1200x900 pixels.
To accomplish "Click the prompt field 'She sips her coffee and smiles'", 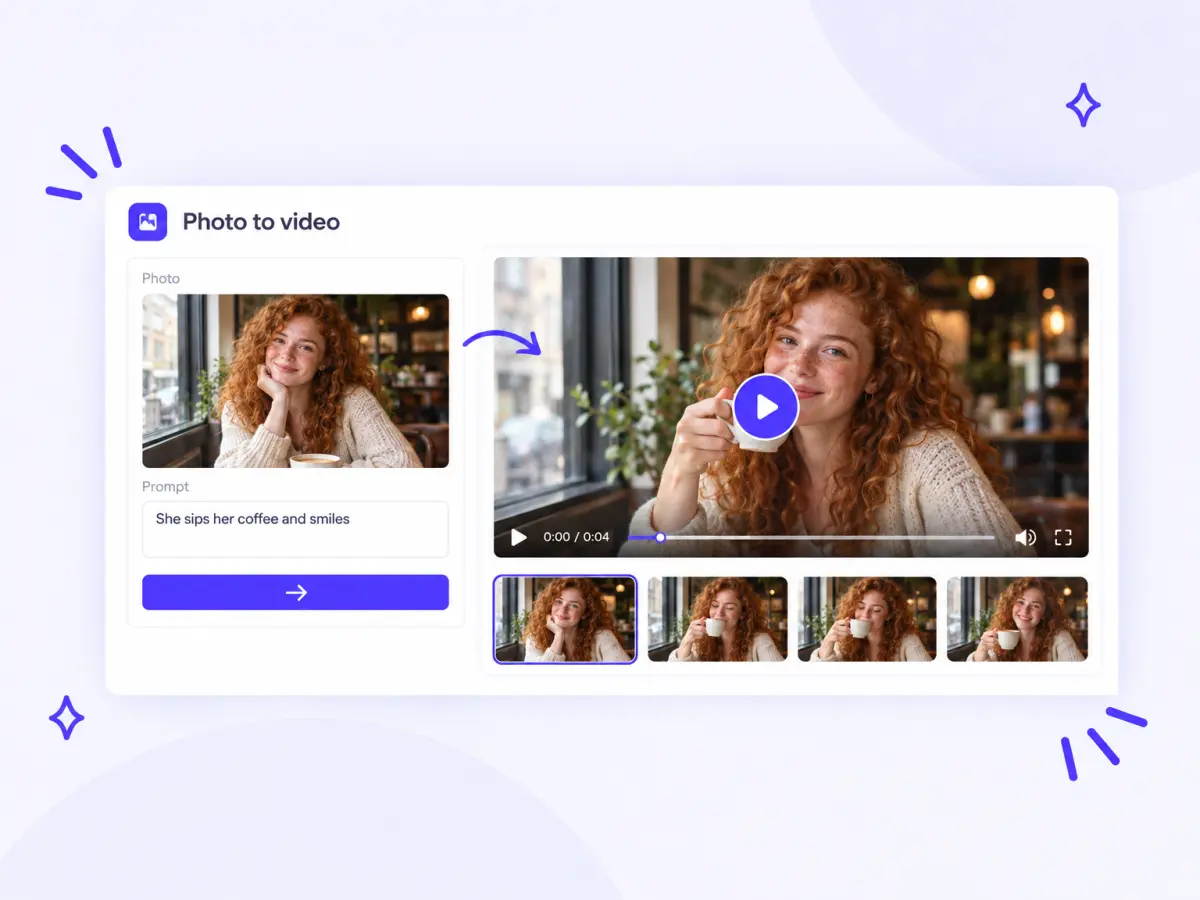I will pyautogui.click(x=295, y=529).
